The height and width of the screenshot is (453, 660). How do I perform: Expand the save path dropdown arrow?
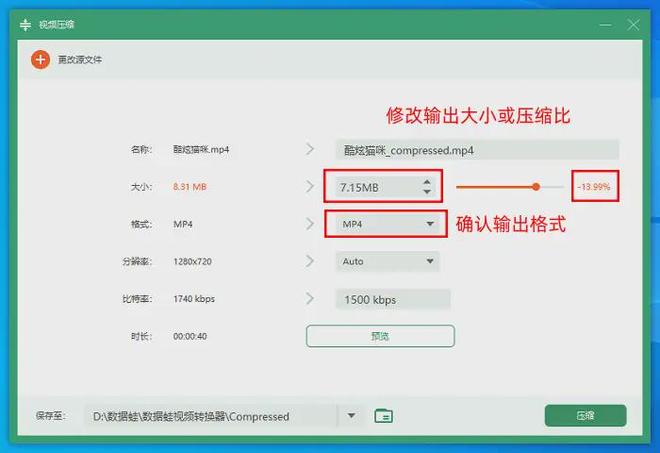(351, 416)
